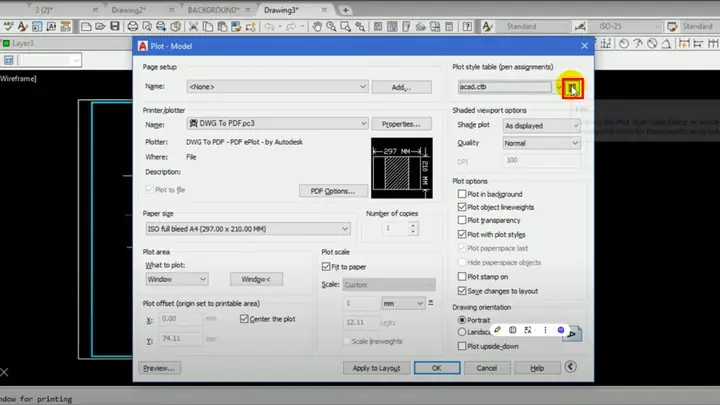The width and height of the screenshot is (720, 405).
Task: Select the Zoom Realtime magnifier tool
Action: pyautogui.click(x=331, y=27)
